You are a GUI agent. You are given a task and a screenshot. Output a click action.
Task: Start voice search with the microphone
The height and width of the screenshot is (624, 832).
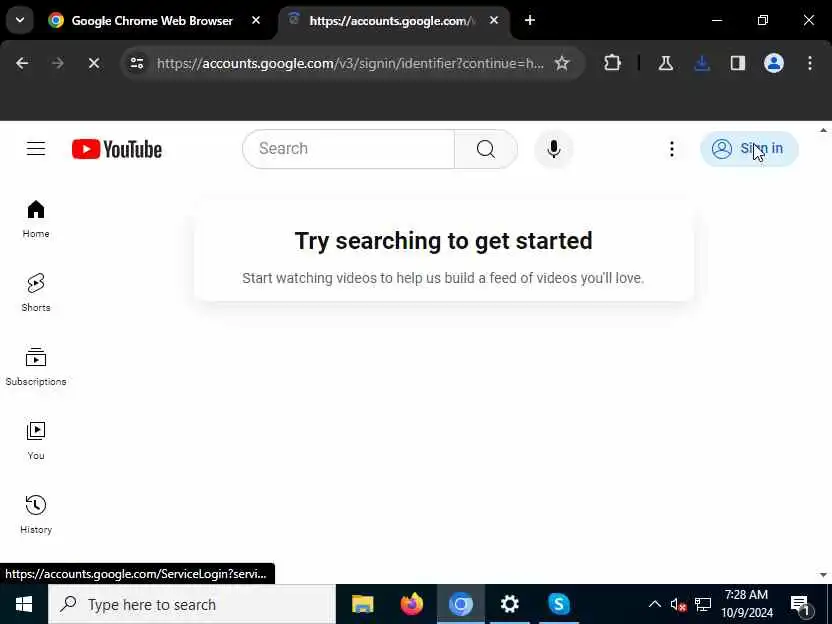point(553,149)
